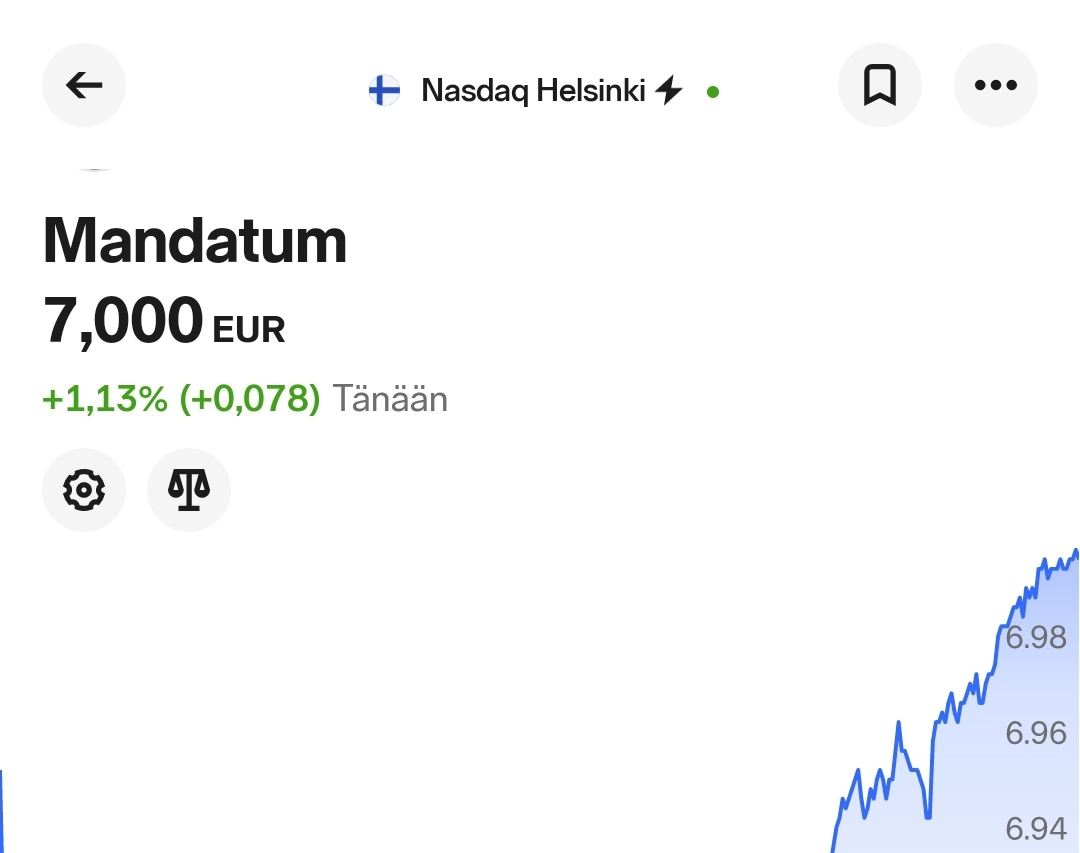Click the 6.96 price axis label
This screenshot has height=853, width=1080.
[x=1036, y=733]
